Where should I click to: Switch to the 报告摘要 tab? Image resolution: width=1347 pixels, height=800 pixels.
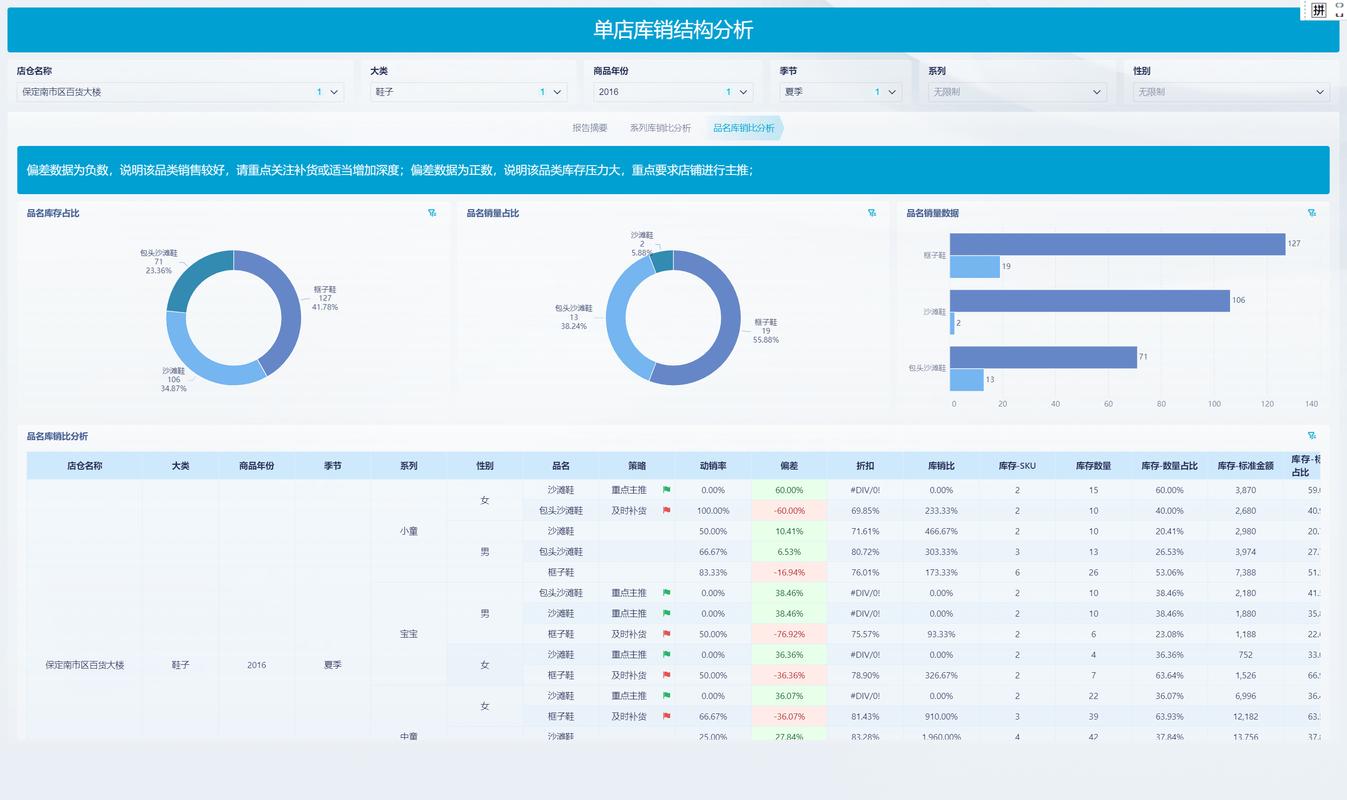tap(590, 128)
